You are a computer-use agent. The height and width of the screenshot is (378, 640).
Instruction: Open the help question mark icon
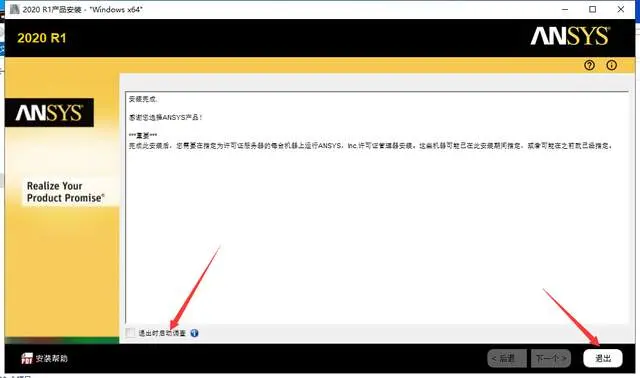(589, 65)
